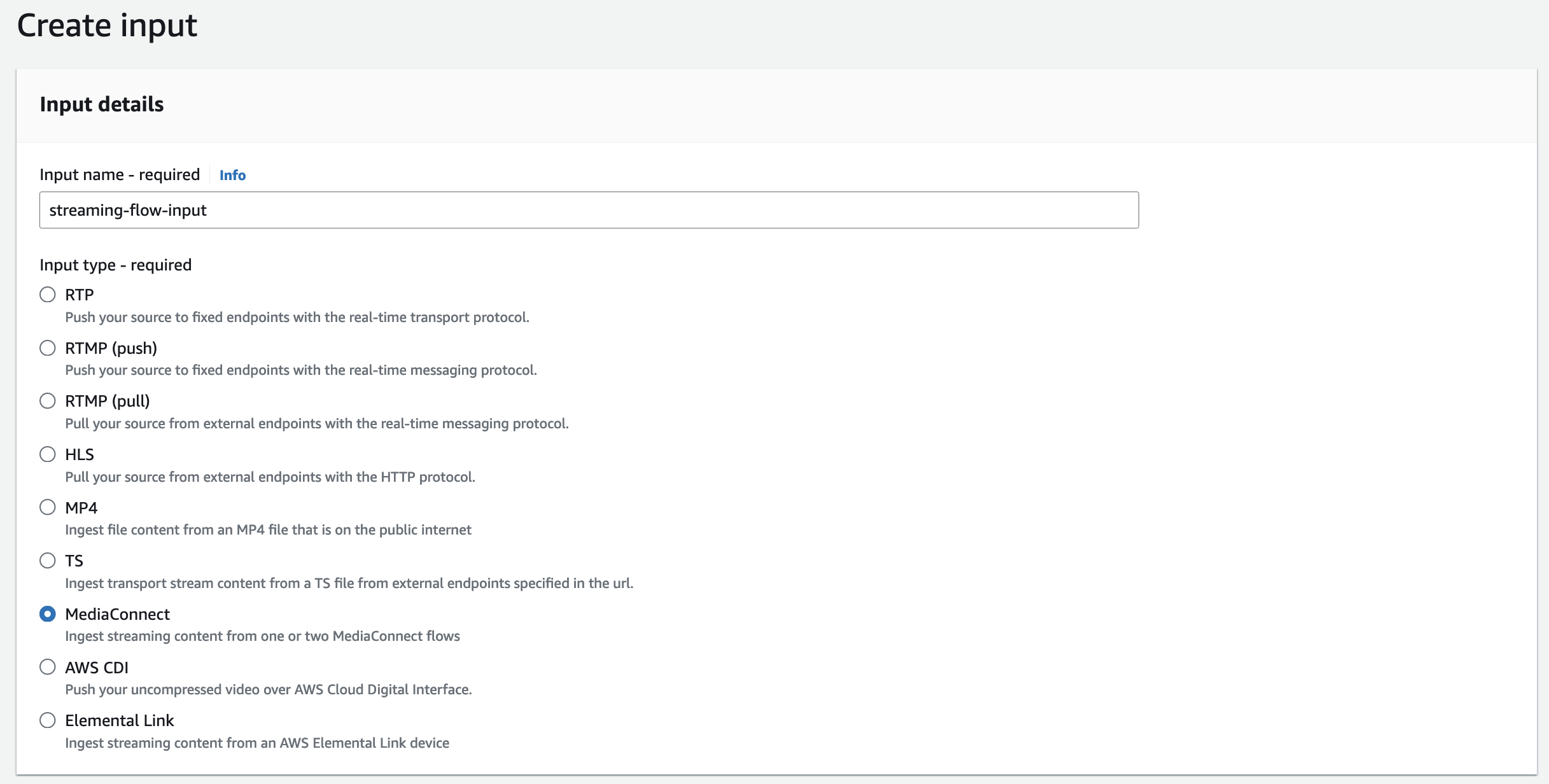Image resolution: width=1549 pixels, height=784 pixels.
Task: Open the Info link beside Input name
Action: pos(232,175)
